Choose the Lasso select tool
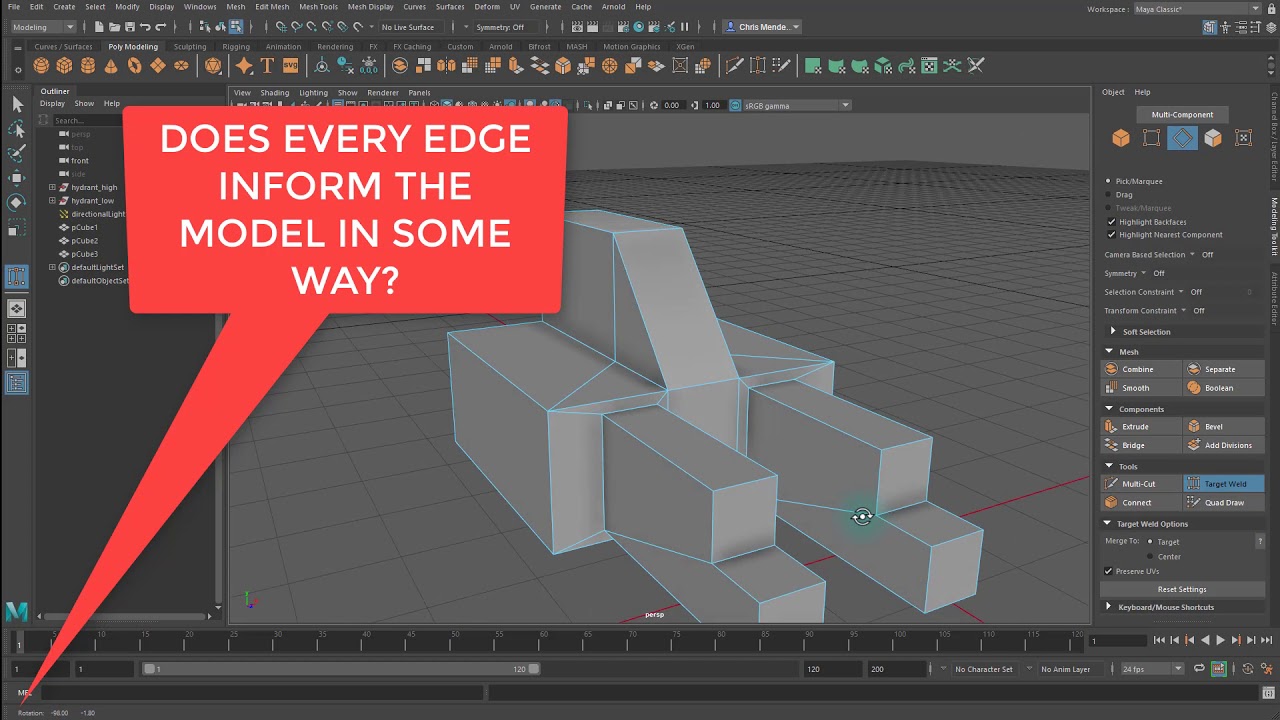Viewport: 1280px width, 720px height. click(17, 129)
